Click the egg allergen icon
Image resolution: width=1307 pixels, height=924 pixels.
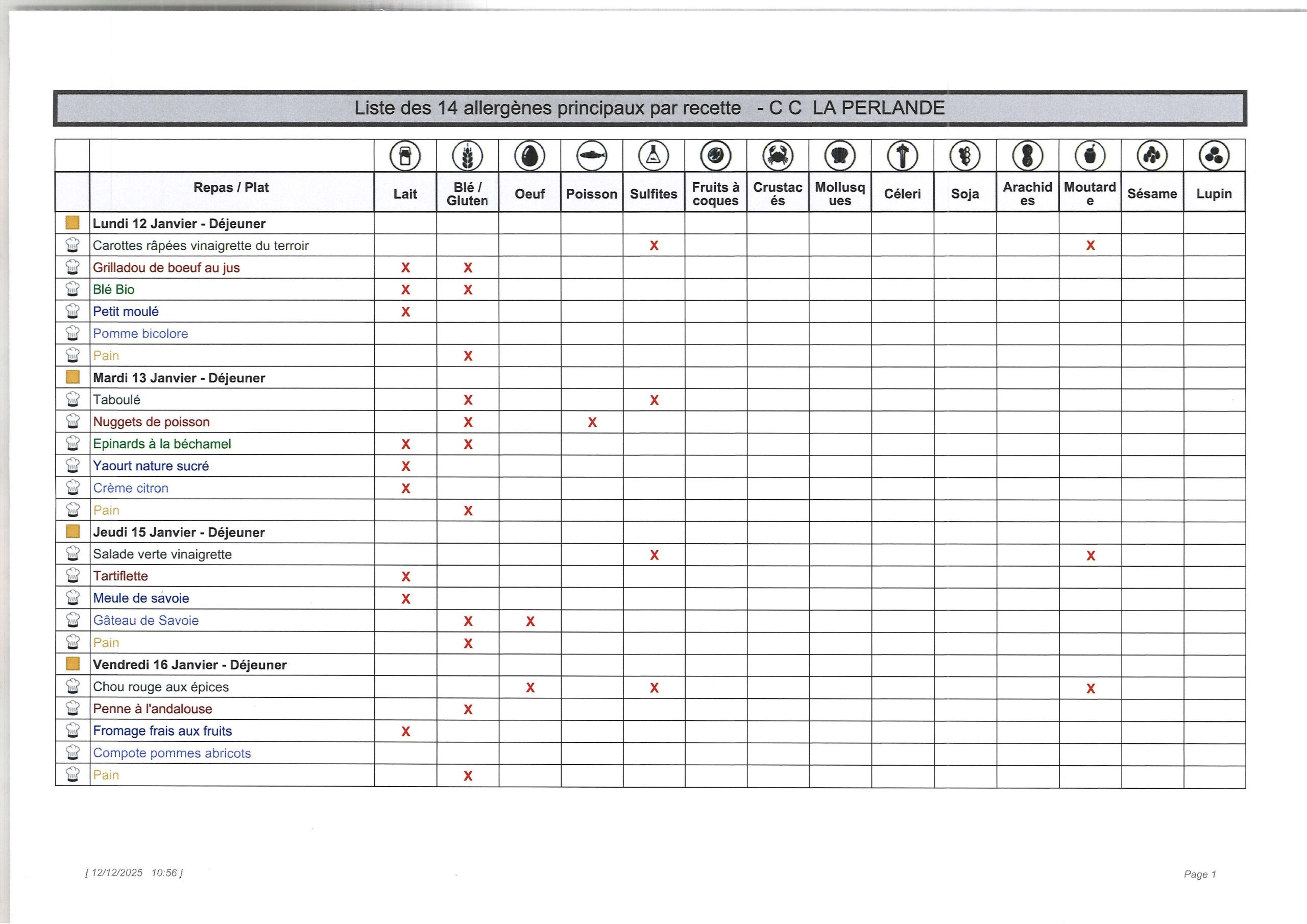click(529, 155)
